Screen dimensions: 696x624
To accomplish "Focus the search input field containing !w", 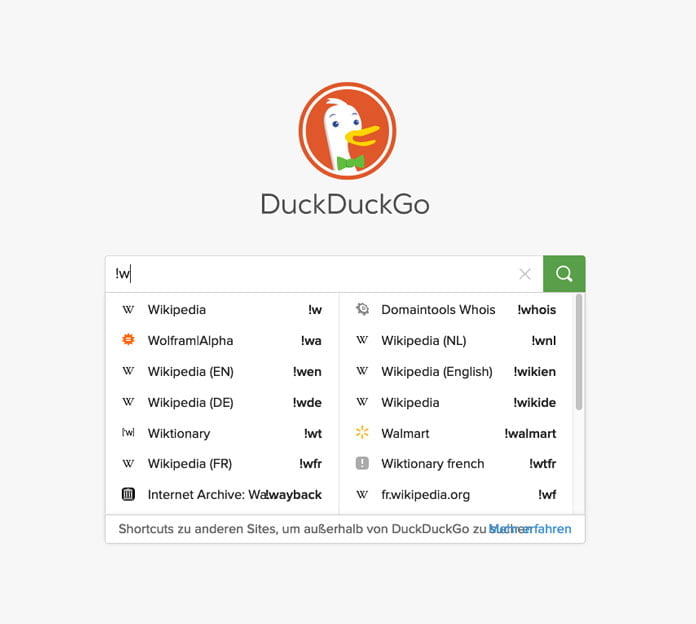I will pos(311,274).
